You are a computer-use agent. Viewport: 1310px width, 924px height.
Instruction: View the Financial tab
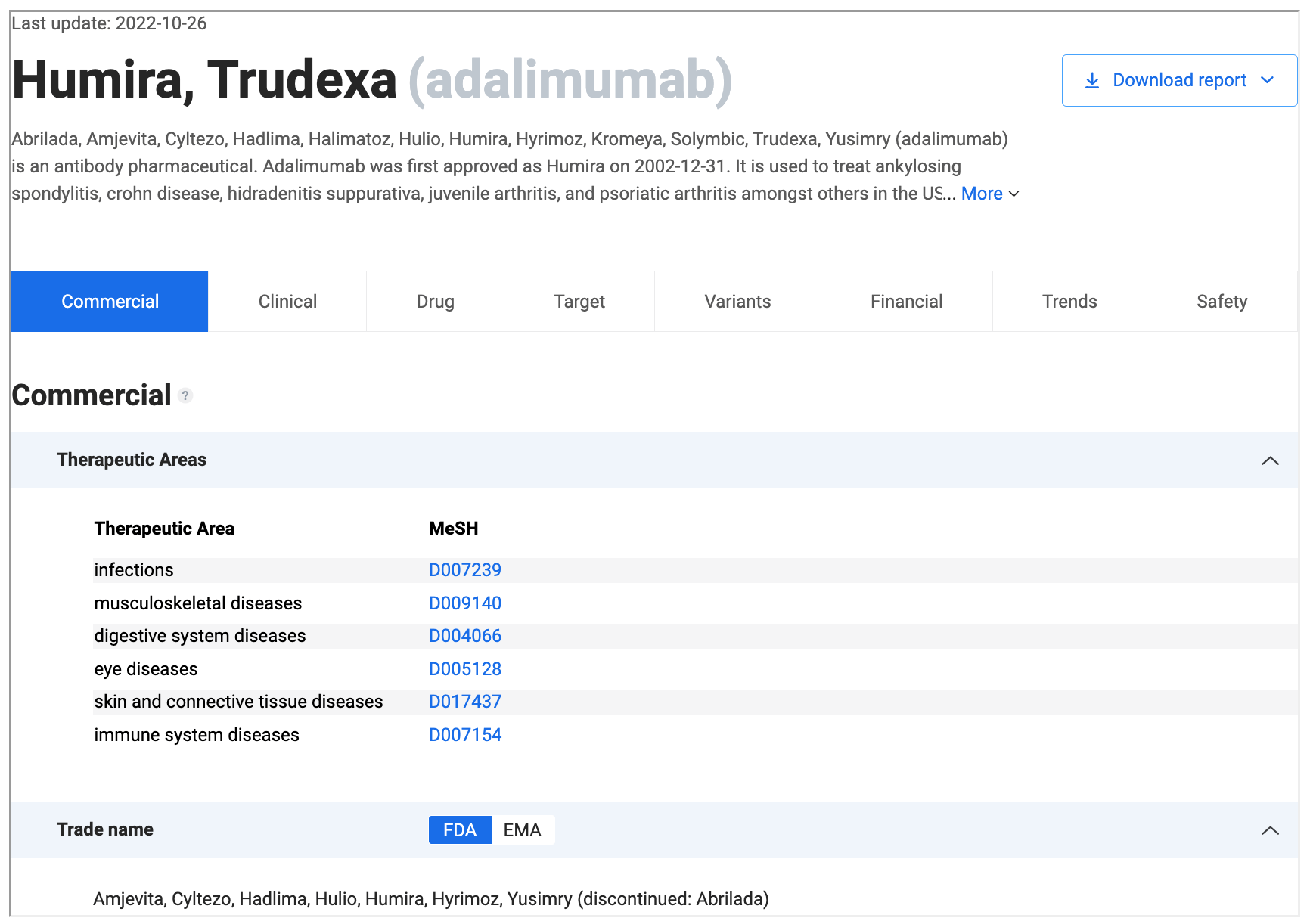pyautogui.click(x=906, y=302)
